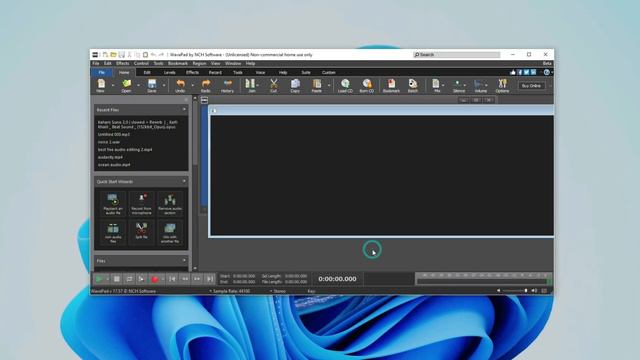640x360 pixels.
Task: Start the Remove audio section wizard
Action: coord(170,204)
